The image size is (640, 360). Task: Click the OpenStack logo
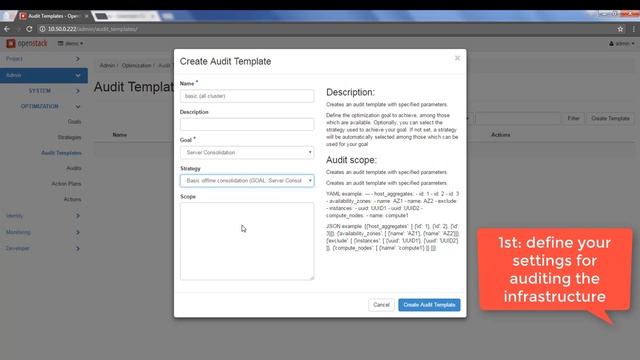[27, 43]
